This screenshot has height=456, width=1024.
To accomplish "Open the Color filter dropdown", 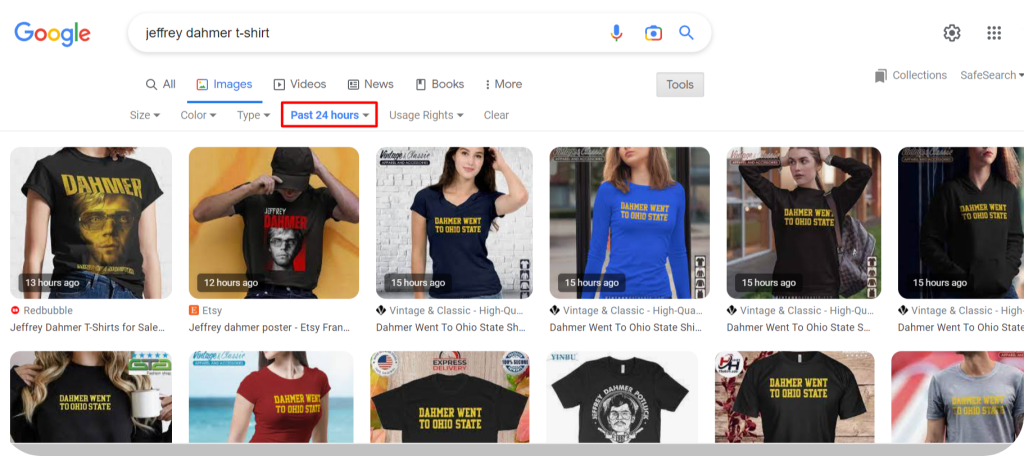I will (199, 115).
